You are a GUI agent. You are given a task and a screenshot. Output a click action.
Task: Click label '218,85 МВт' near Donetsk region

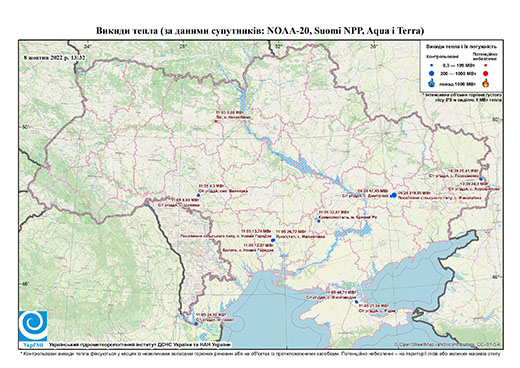[413, 193]
